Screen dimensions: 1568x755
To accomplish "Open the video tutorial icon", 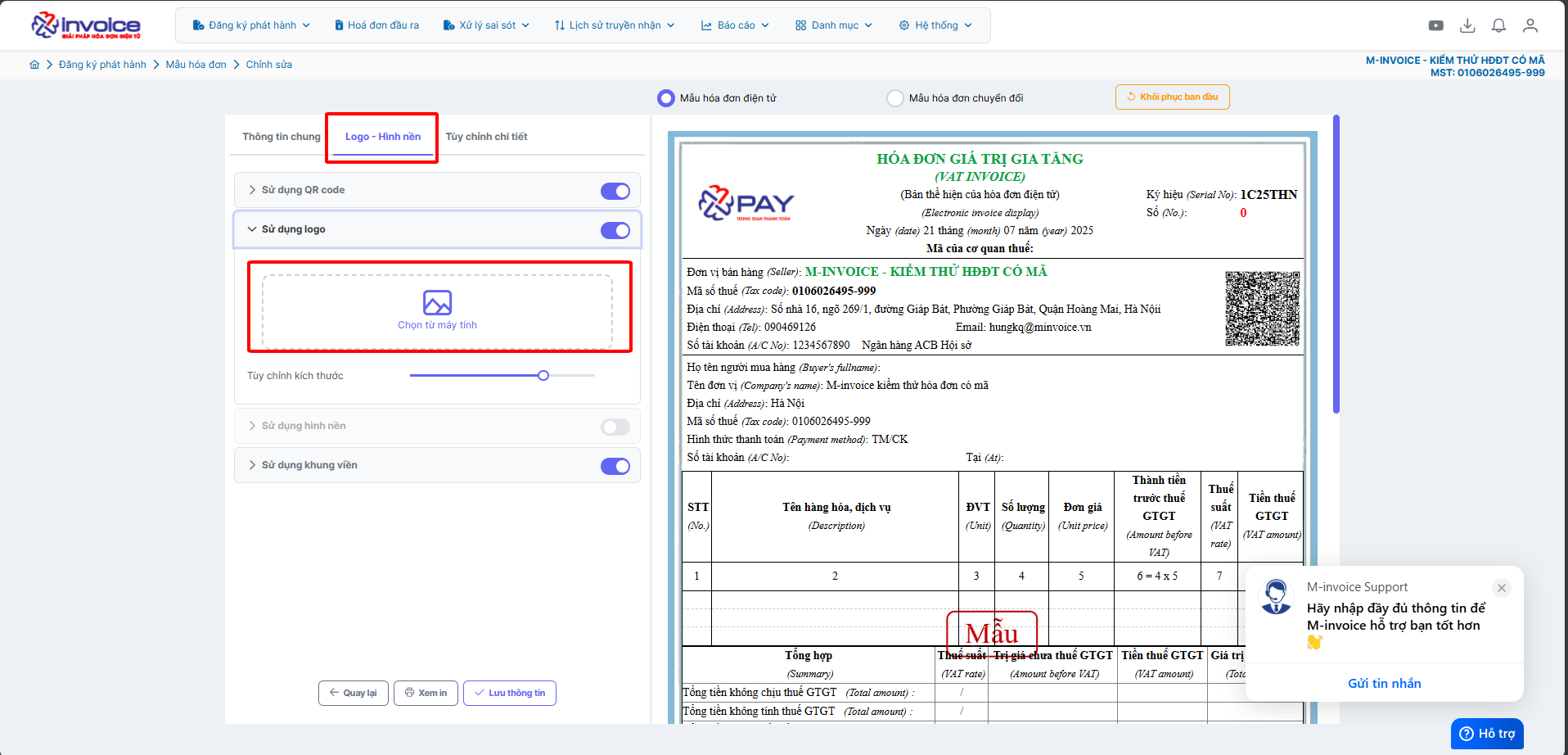I will point(1436,25).
